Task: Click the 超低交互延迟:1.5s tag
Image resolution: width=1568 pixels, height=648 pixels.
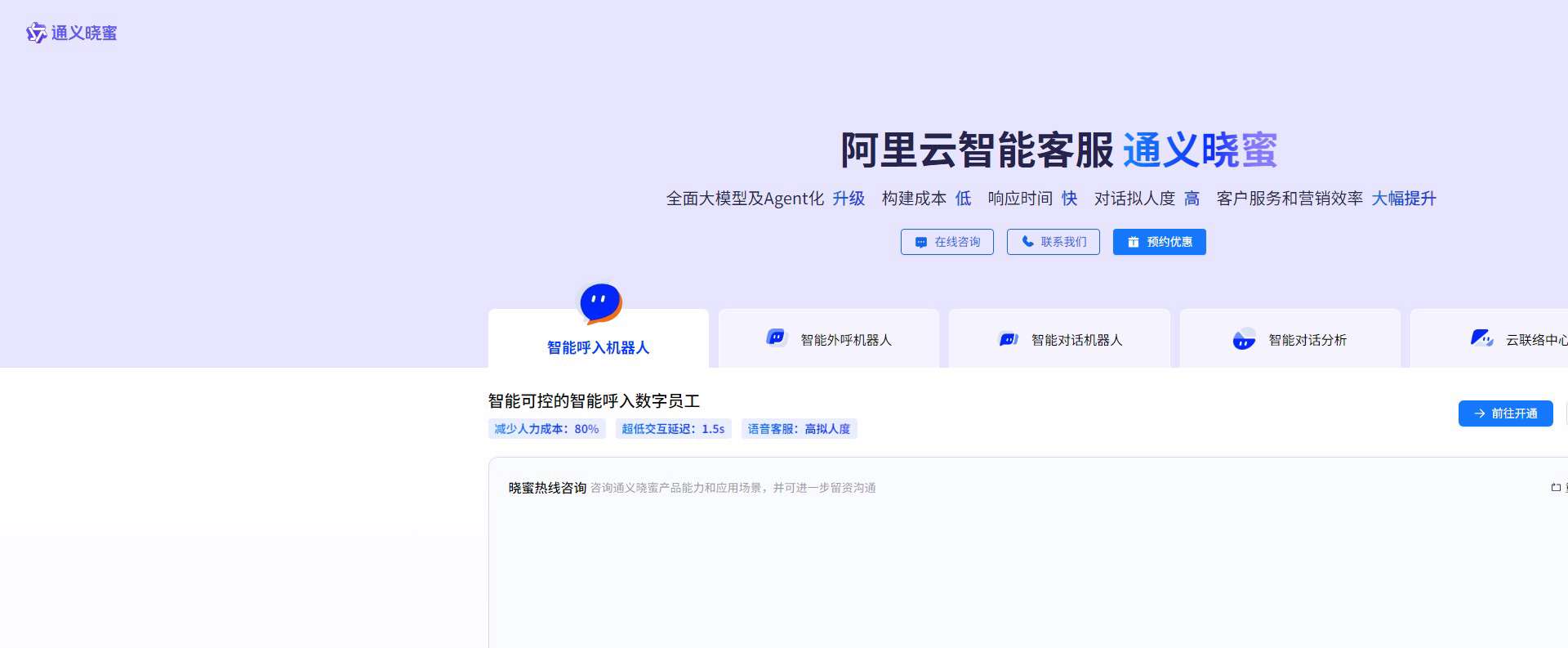Action: (674, 429)
